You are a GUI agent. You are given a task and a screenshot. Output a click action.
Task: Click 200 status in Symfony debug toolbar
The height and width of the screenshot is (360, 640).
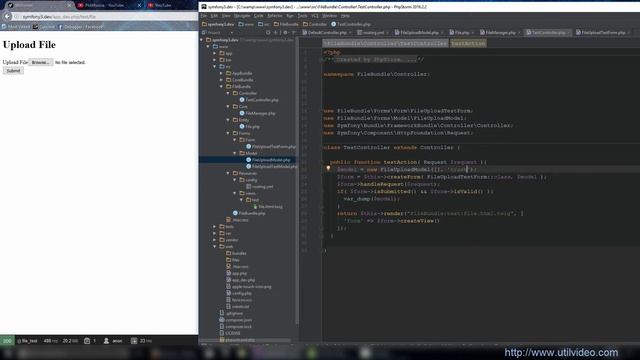pos(7,341)
